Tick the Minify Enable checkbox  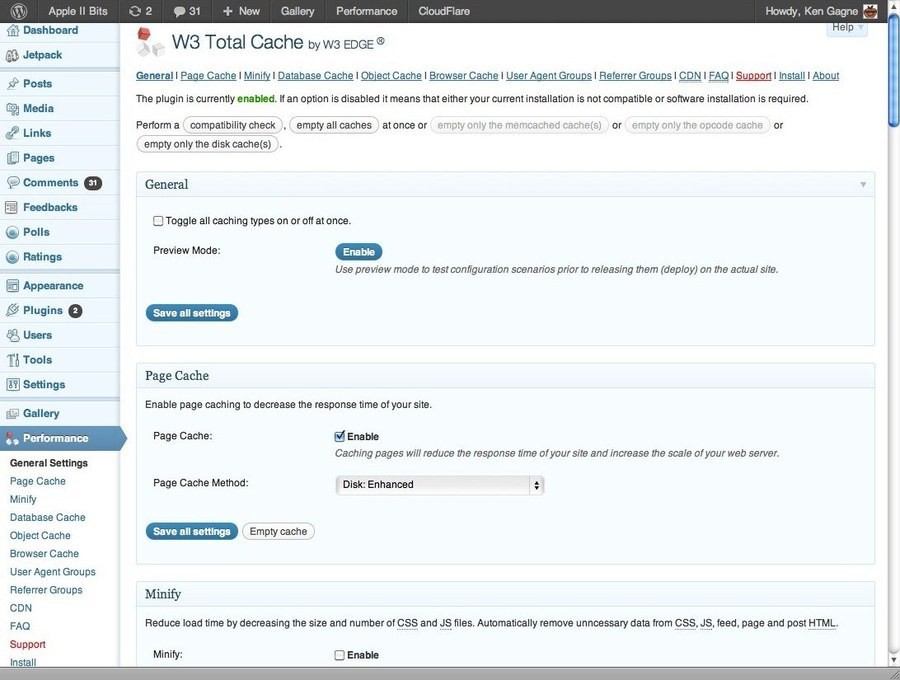pyautogui.click(x=340, y=655)
